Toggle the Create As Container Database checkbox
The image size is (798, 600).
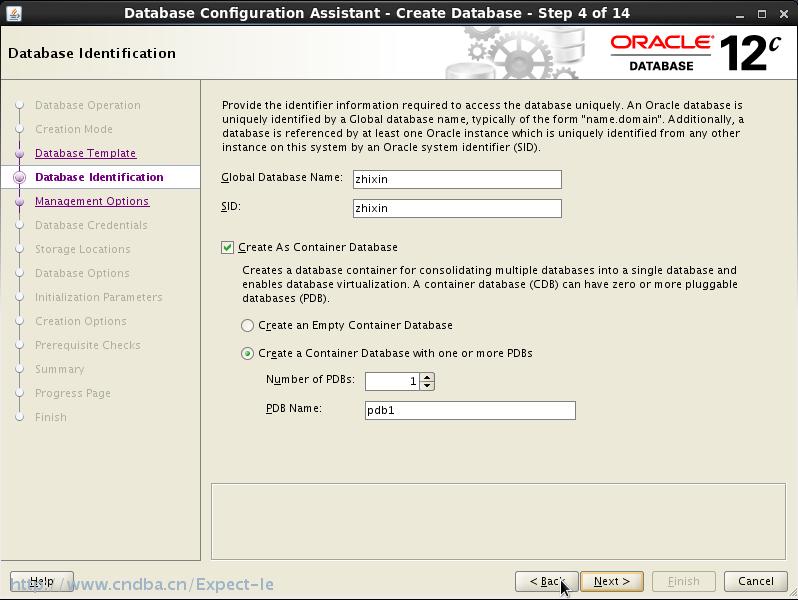pos(227,247)
